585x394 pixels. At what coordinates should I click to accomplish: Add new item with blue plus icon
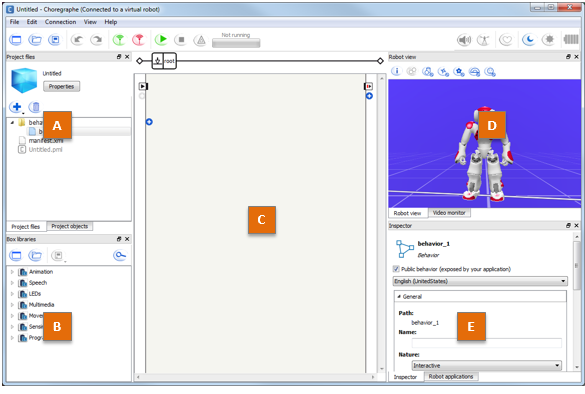(16, 107)
